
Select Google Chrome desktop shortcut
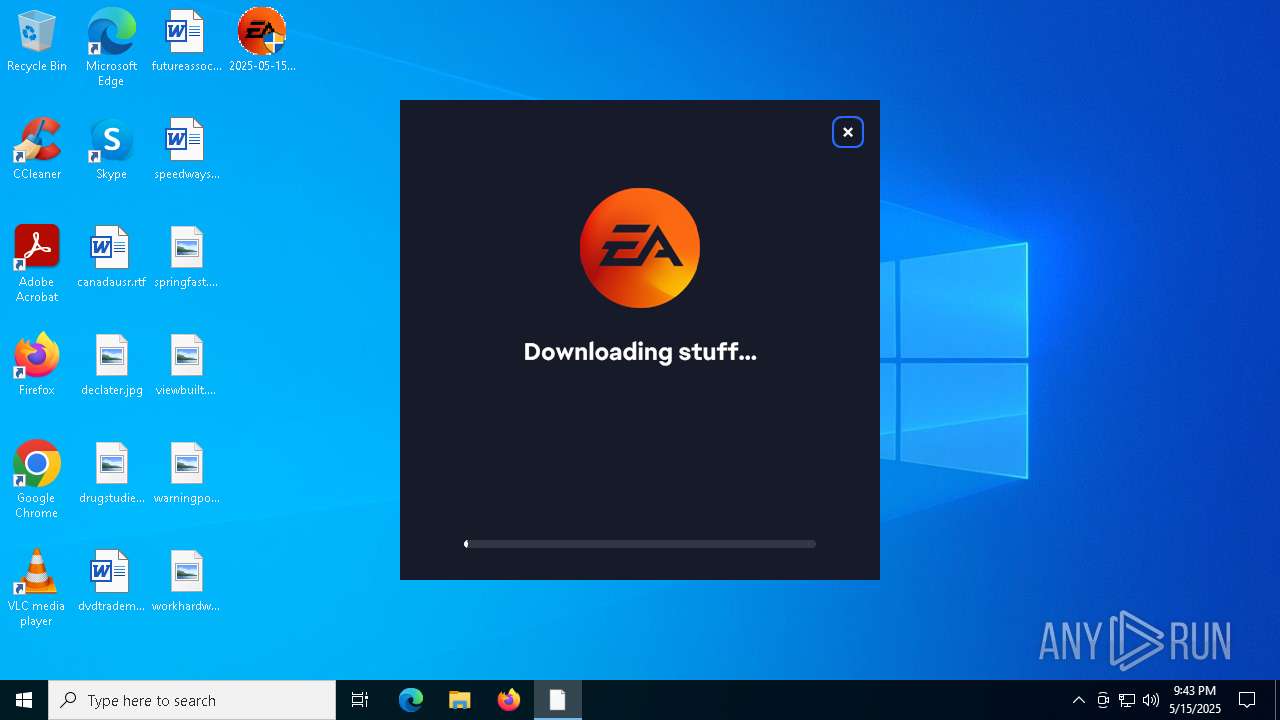[x=37, y=479]
